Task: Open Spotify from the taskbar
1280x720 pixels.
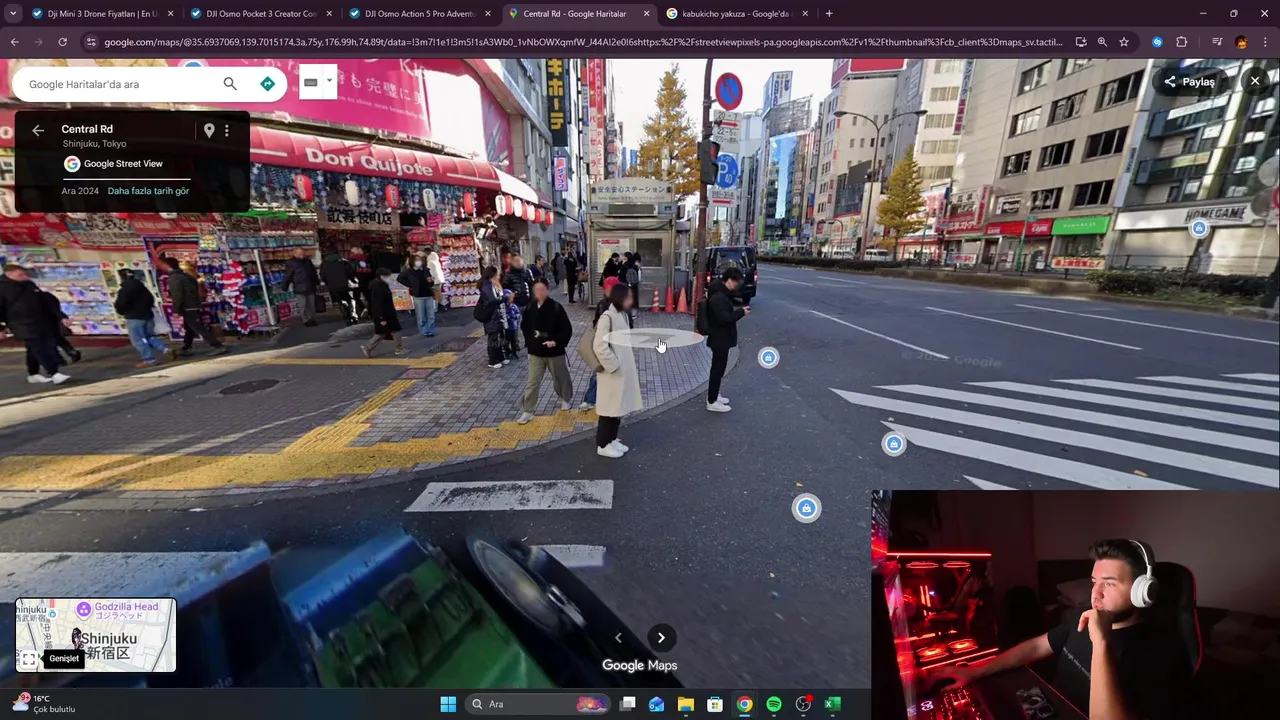Action: coord(774,704)
